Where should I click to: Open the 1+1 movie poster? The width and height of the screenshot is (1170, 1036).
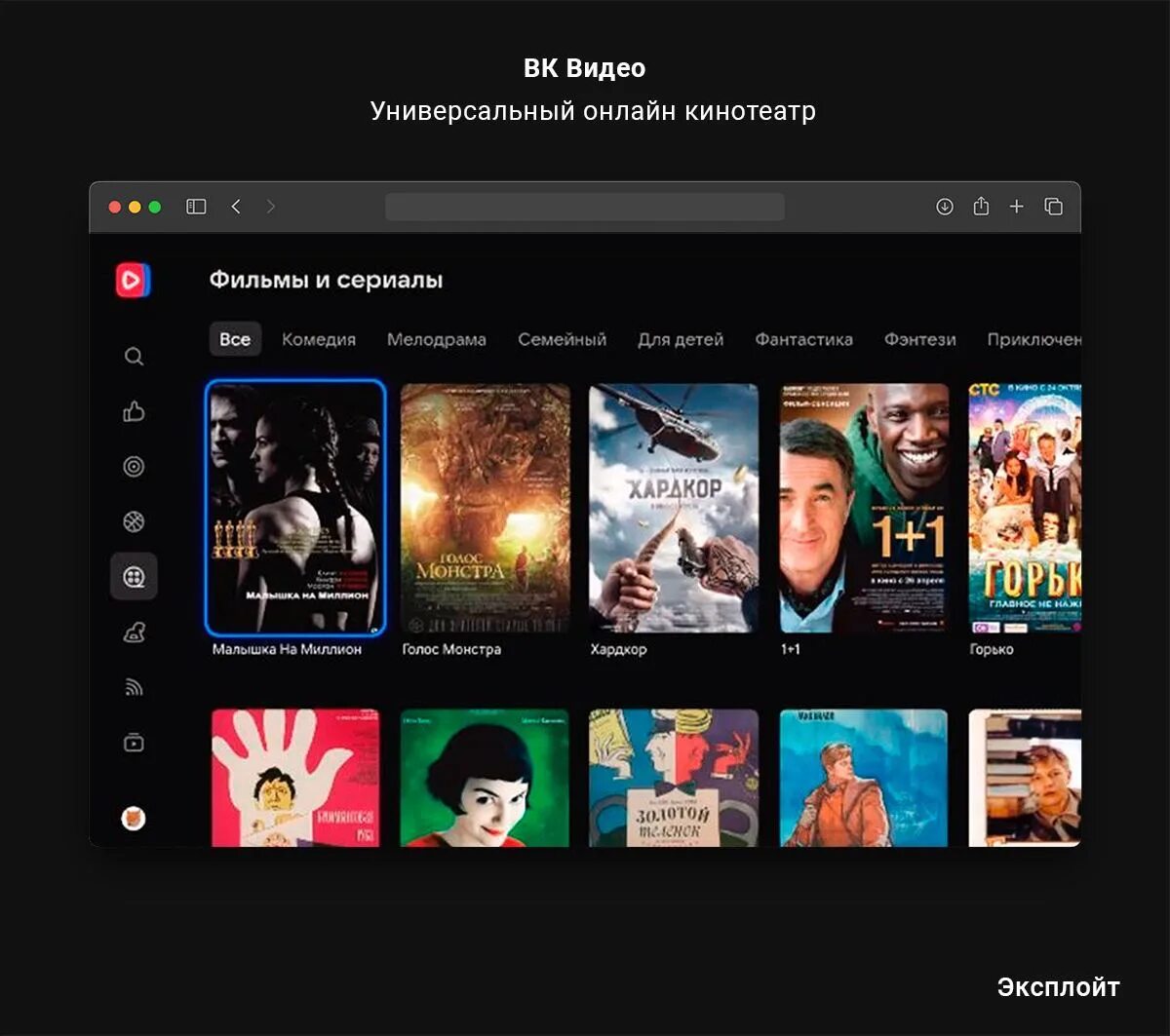tap(864, 508)
